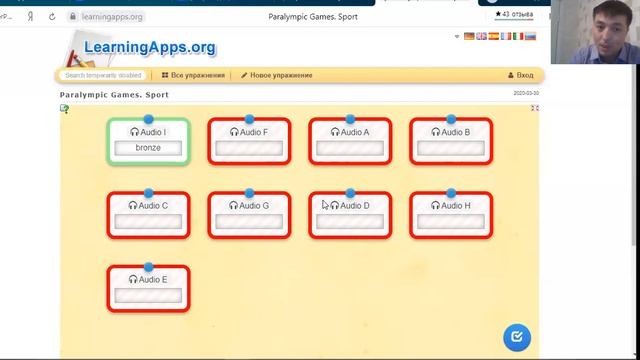The height and width of the screenshot is (360, 640).
Task: Toggle fullscreen for the exercise
Action: click(535, 108)
